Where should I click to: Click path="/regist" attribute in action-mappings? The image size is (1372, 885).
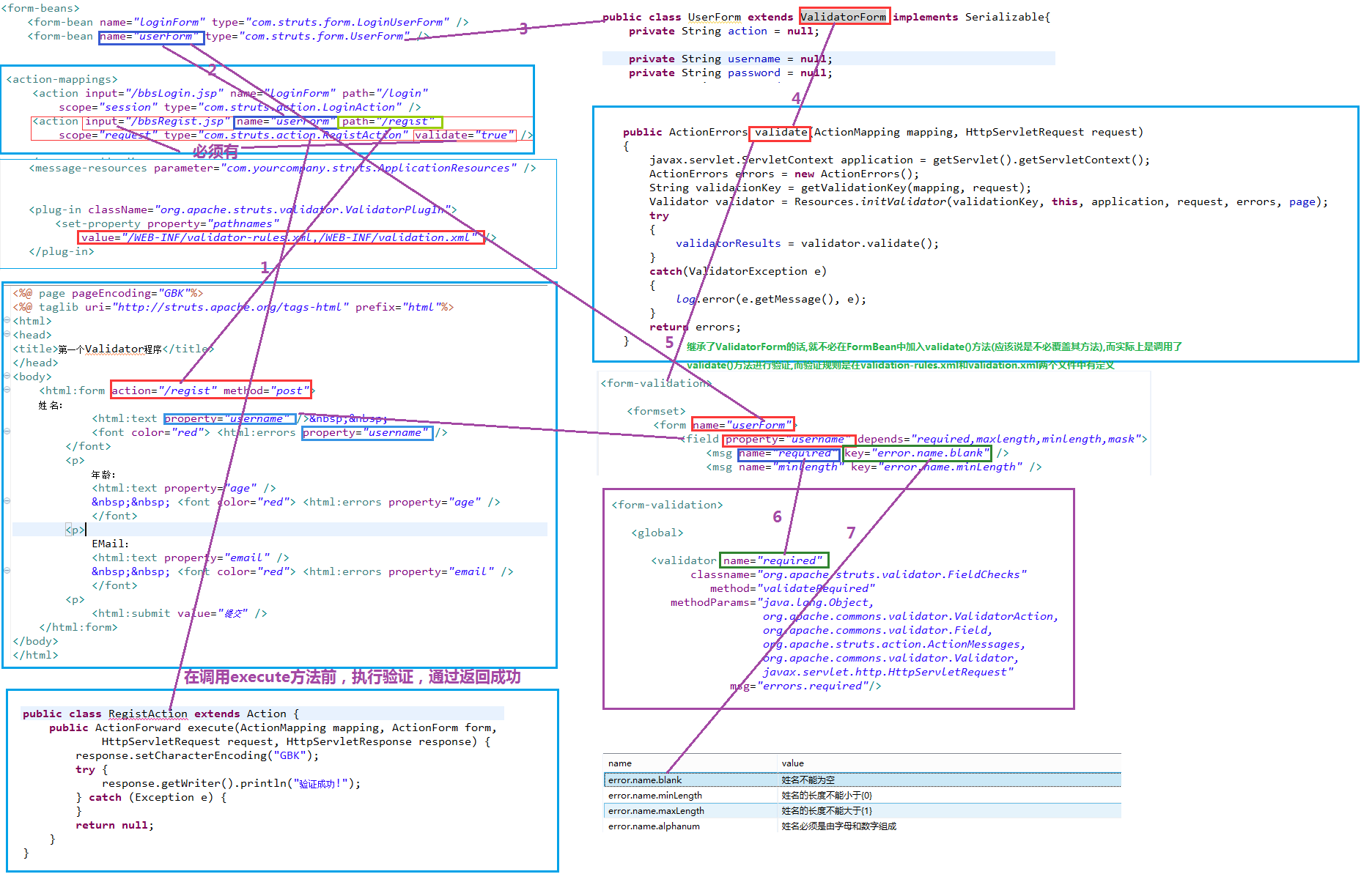(x=389, y=121)
